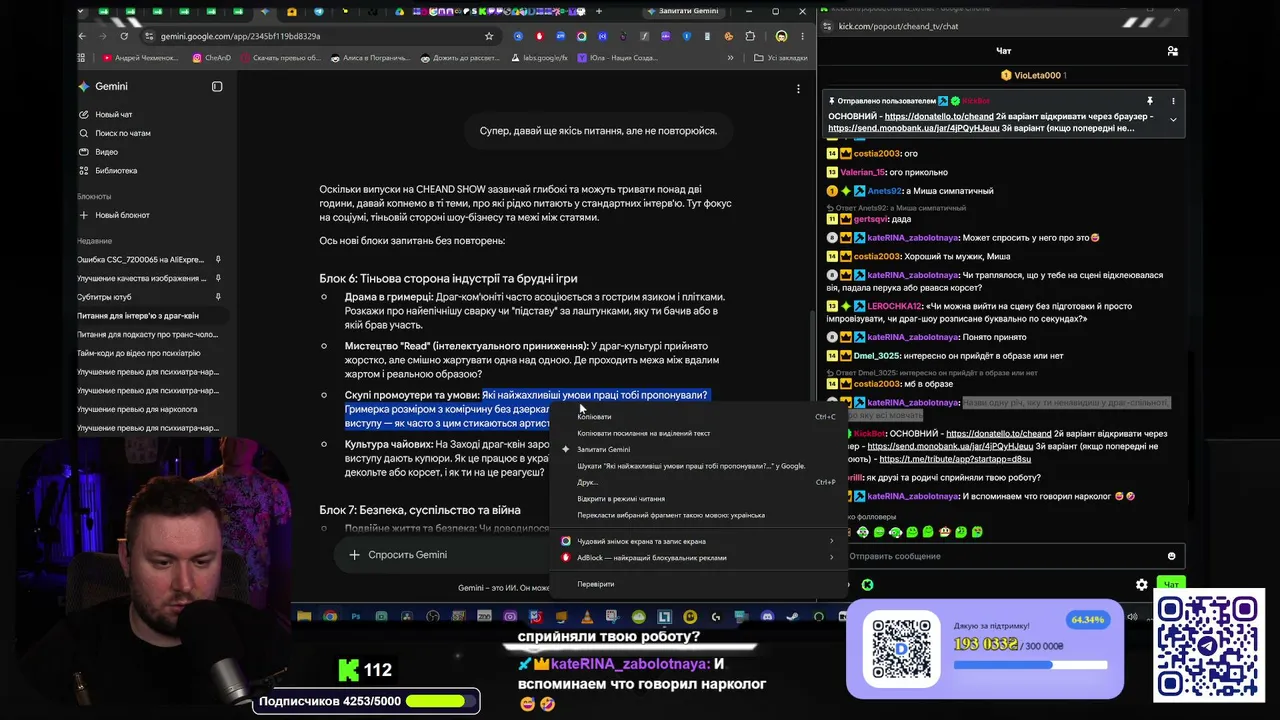The height and width of the screenshot is (720, 1280).
Task: Open Gemini conversation three-dot menu
Action: [x=798, y=89]
